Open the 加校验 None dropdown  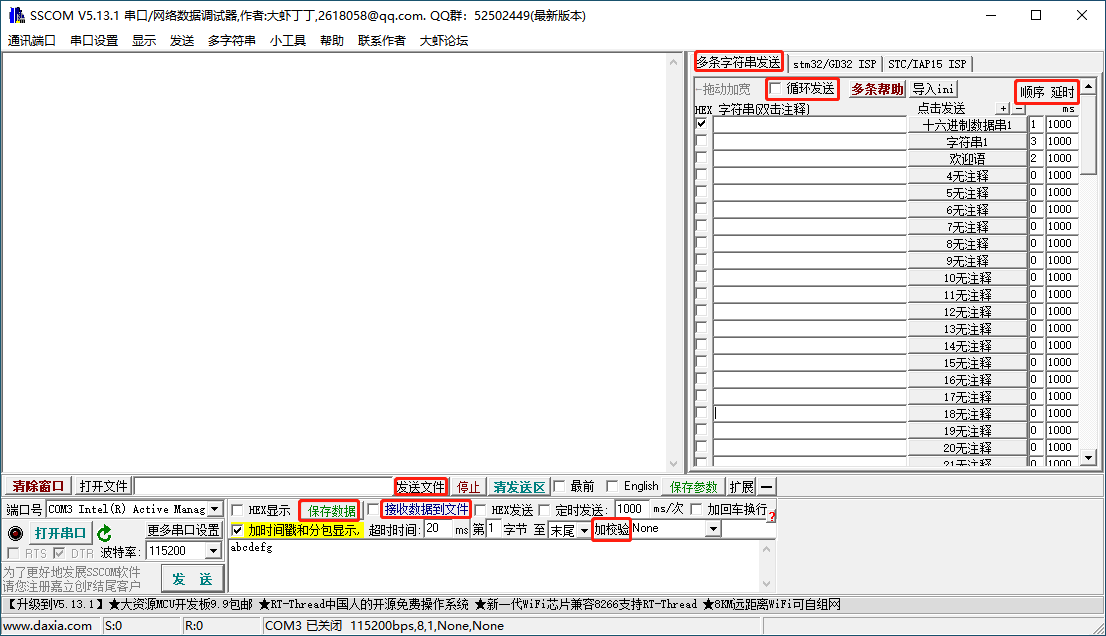pyautogui.click(x=713, y=529)
